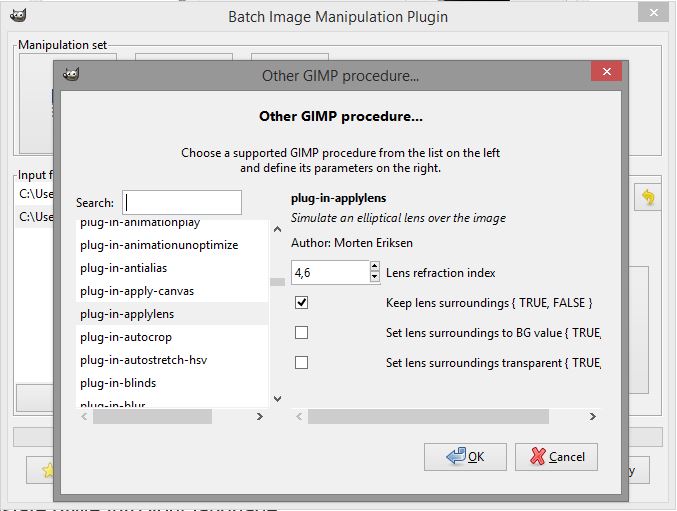The height and width of the screenshot is (511, 677).
Task: Click procedure list scroll down arrow
Action: pyautogui.click(x=278, y=399)
